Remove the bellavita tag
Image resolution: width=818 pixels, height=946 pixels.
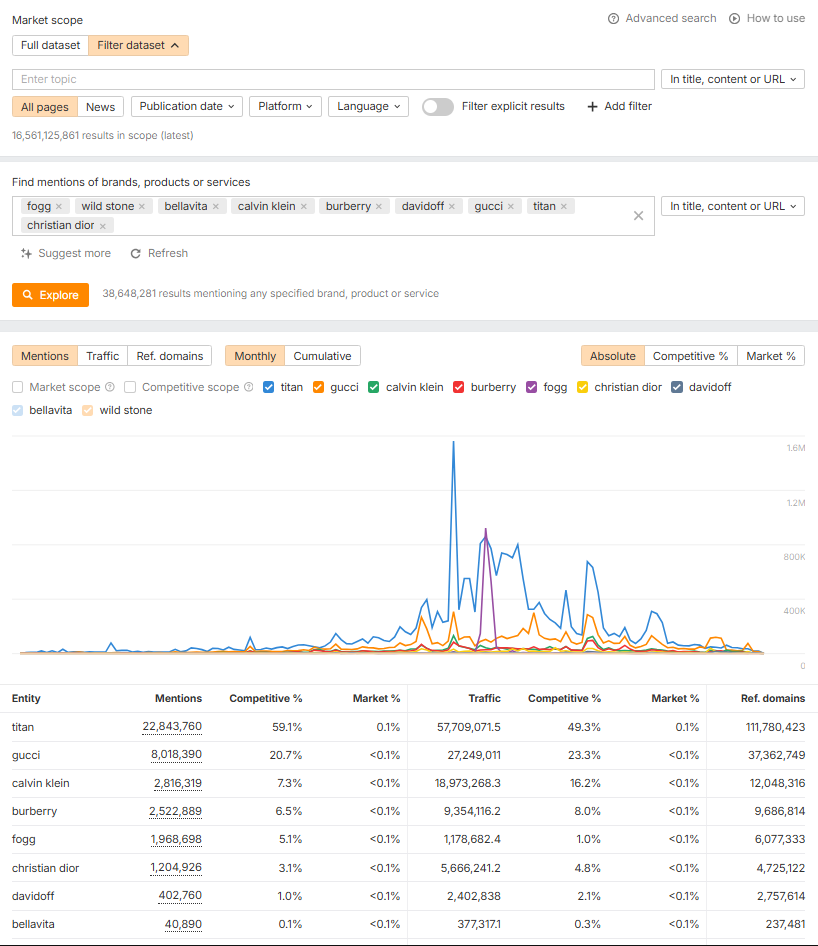[215, 206]
